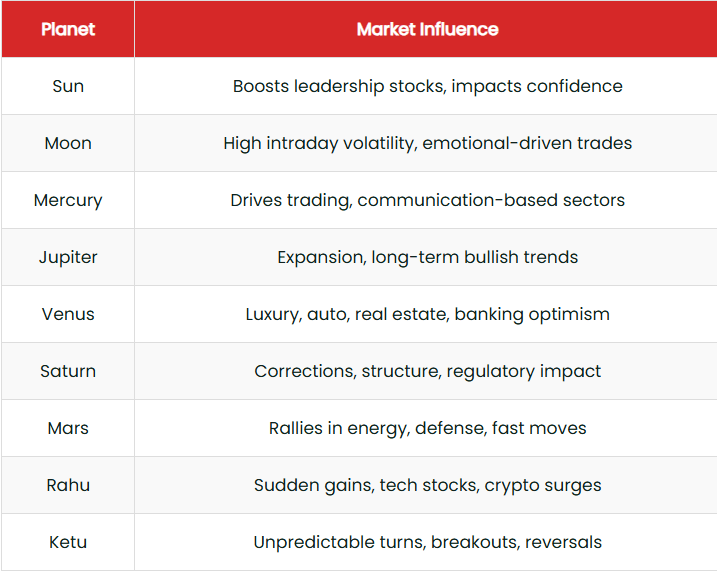This screenshot has height=572, width=717.
Task: Select the Mars planet cell
Action: coord(68,428)
